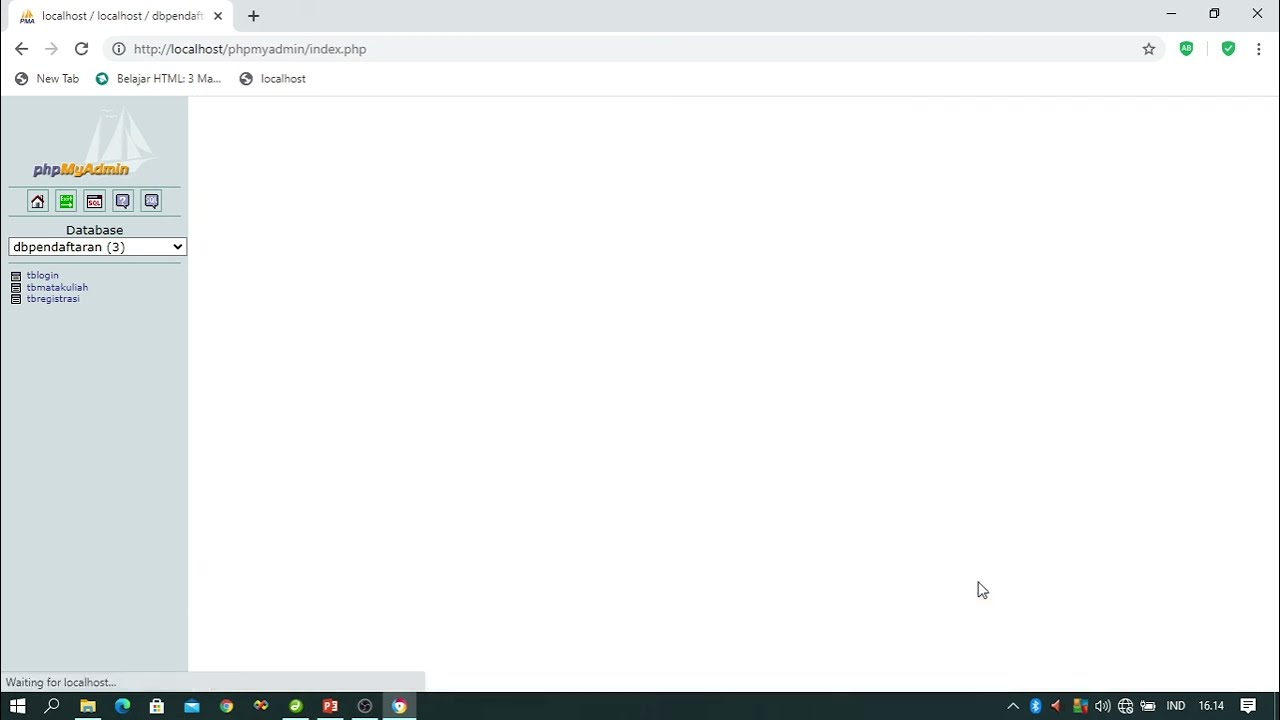Select the localhost phpMyAdmin browser tab
1280x720 pixels.
[120, 16]
